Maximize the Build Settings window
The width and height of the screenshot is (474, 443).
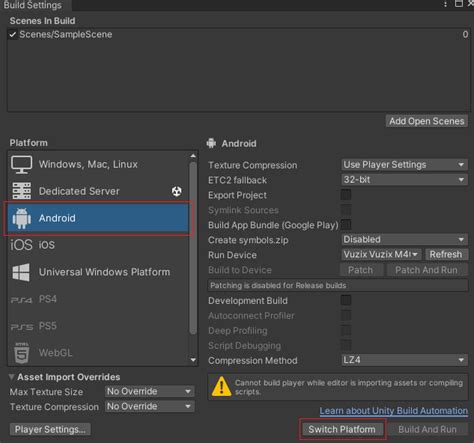[x=459, y=4]
